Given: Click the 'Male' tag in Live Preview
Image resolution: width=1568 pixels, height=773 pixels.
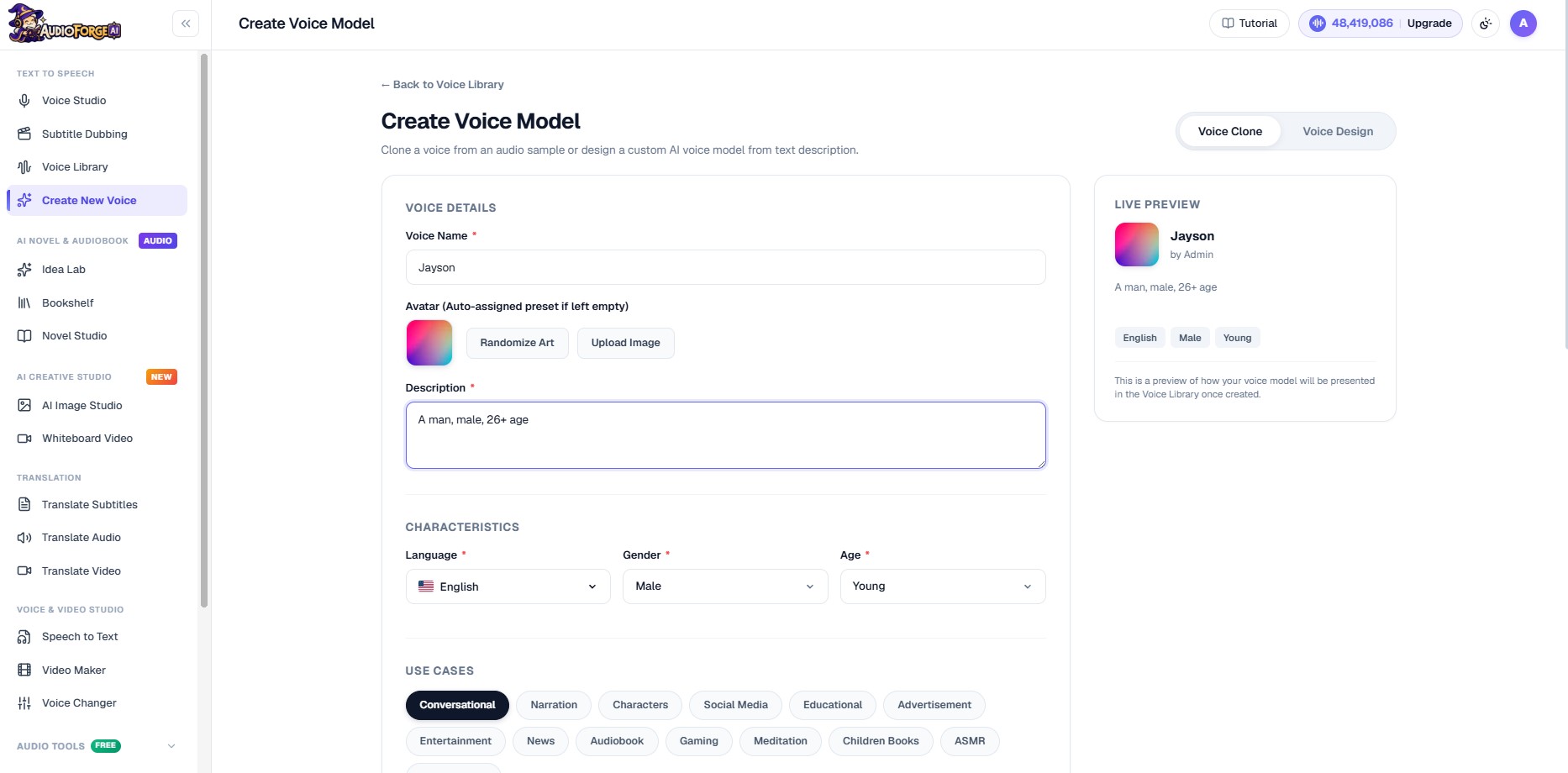Looking at the screenshot, I should [x=1190, y=338].
